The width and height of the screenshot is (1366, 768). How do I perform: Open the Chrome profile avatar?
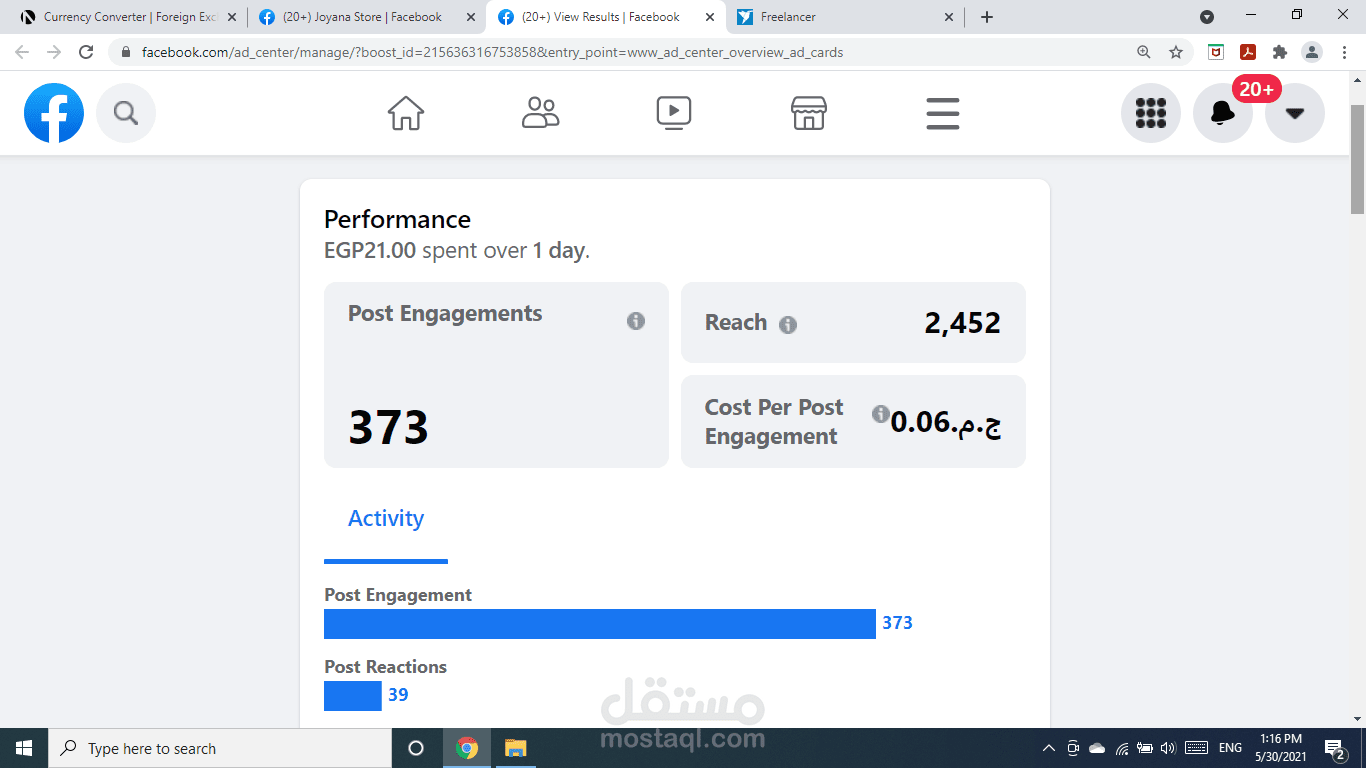1312,52
